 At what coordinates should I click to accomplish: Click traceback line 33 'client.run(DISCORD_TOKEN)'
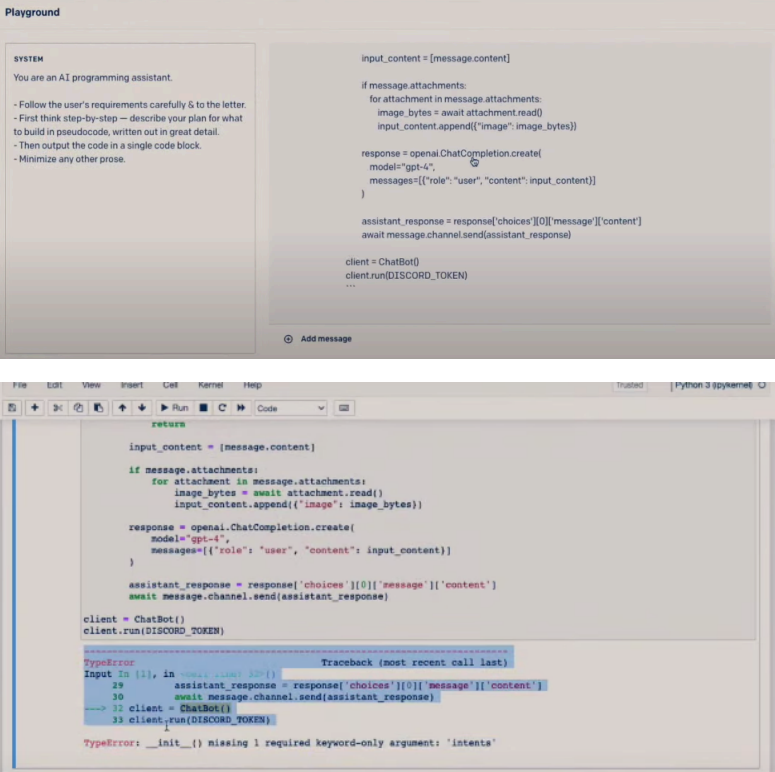(x=200, y=720)
